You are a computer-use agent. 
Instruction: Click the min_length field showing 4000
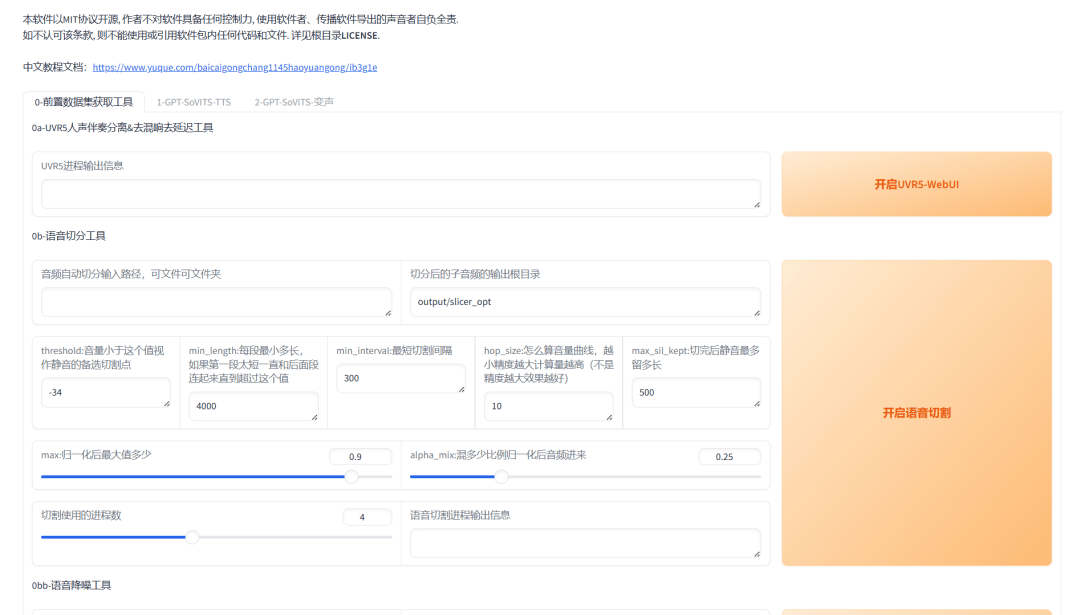pyautogui.click(x=253, y=406)
